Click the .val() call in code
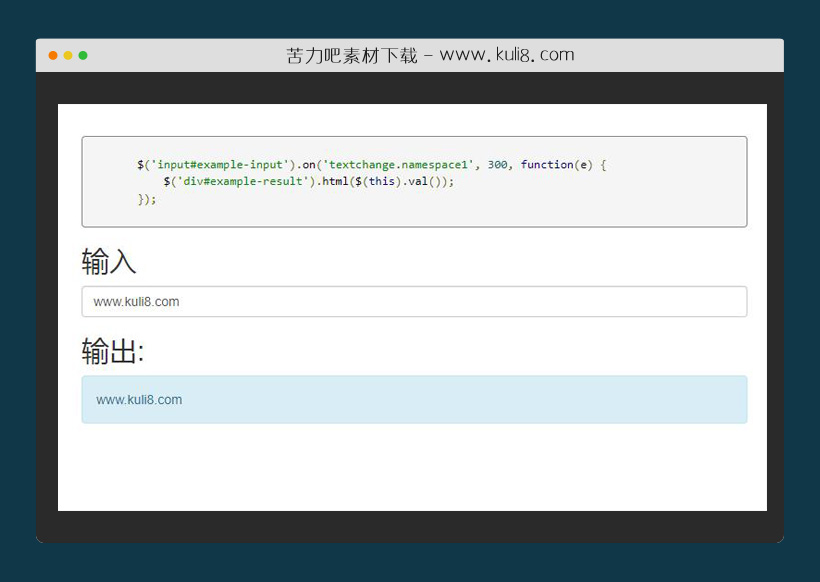 coord(420,182)
